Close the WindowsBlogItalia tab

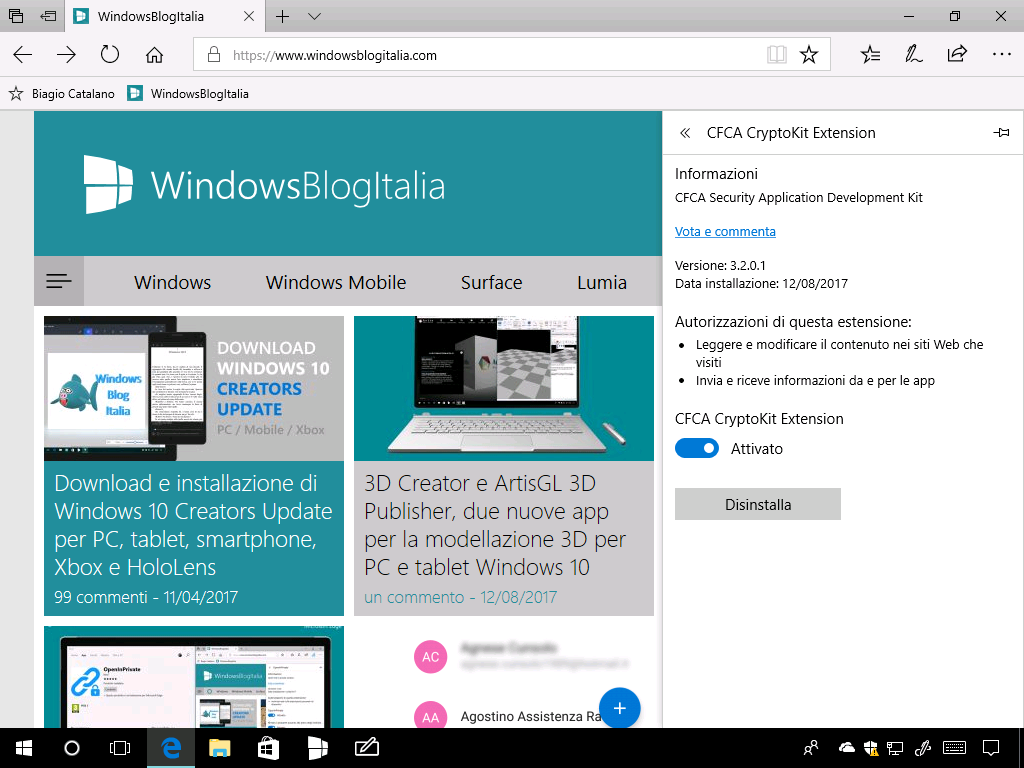(249, 16)
